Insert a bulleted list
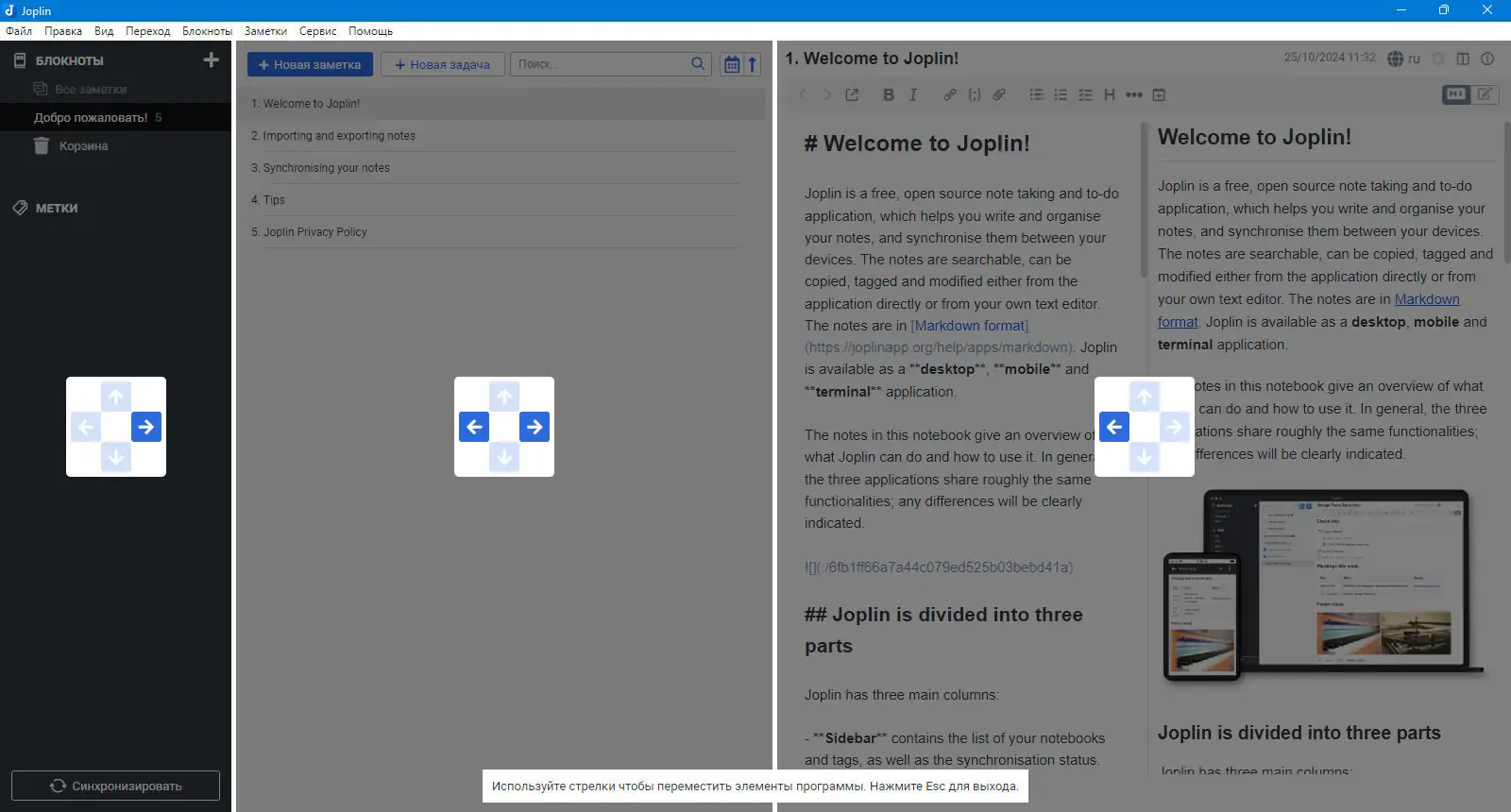Image resolution: width=1511 pixels, height=812 pixels. tap(1036, 94)
